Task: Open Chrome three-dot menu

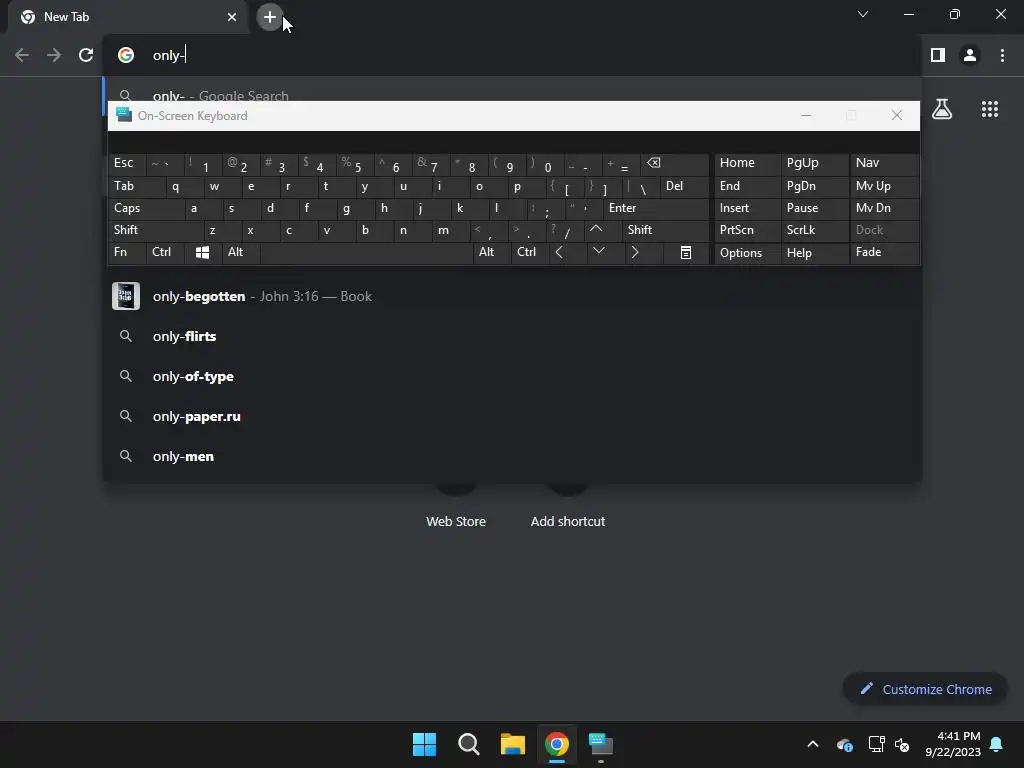Action: point(1002,56)
